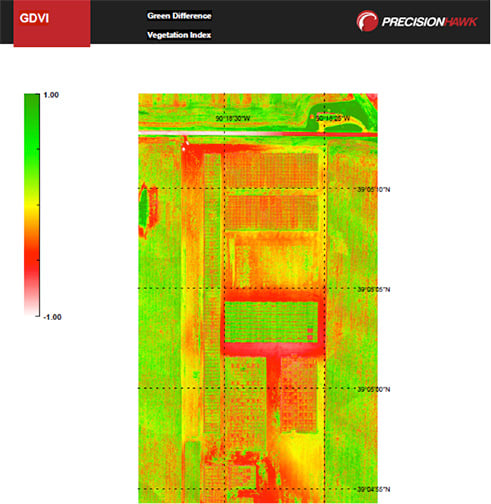Screen dimensions: 491x504
Task: Click the GDVI vegetation field map image
Action: [258, 298]
